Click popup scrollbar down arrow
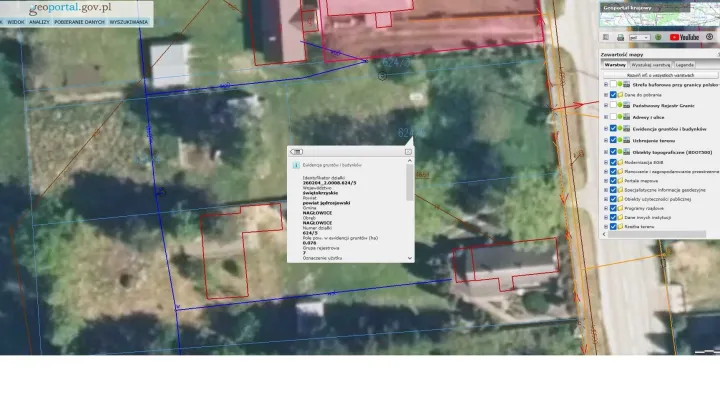720x420 pixels. pyautogui.click(x=410, y=258)
